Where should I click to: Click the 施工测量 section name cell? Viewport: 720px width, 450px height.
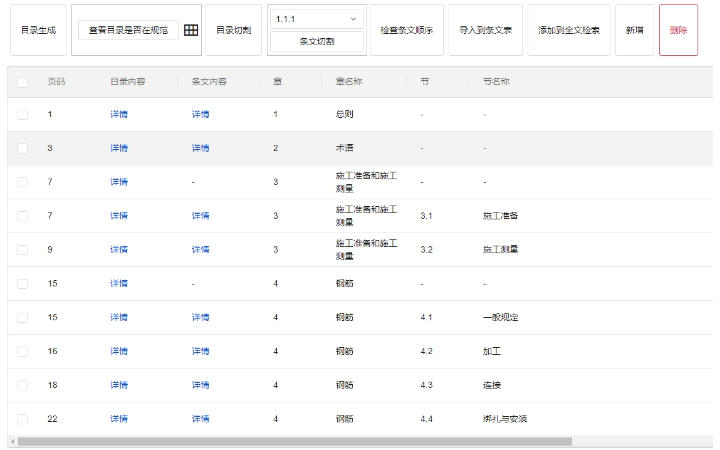click(500, 250)
